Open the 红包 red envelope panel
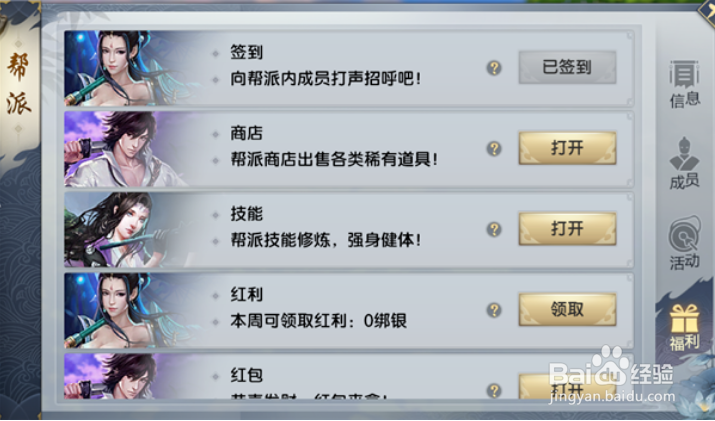 click(x=567, y=387)
